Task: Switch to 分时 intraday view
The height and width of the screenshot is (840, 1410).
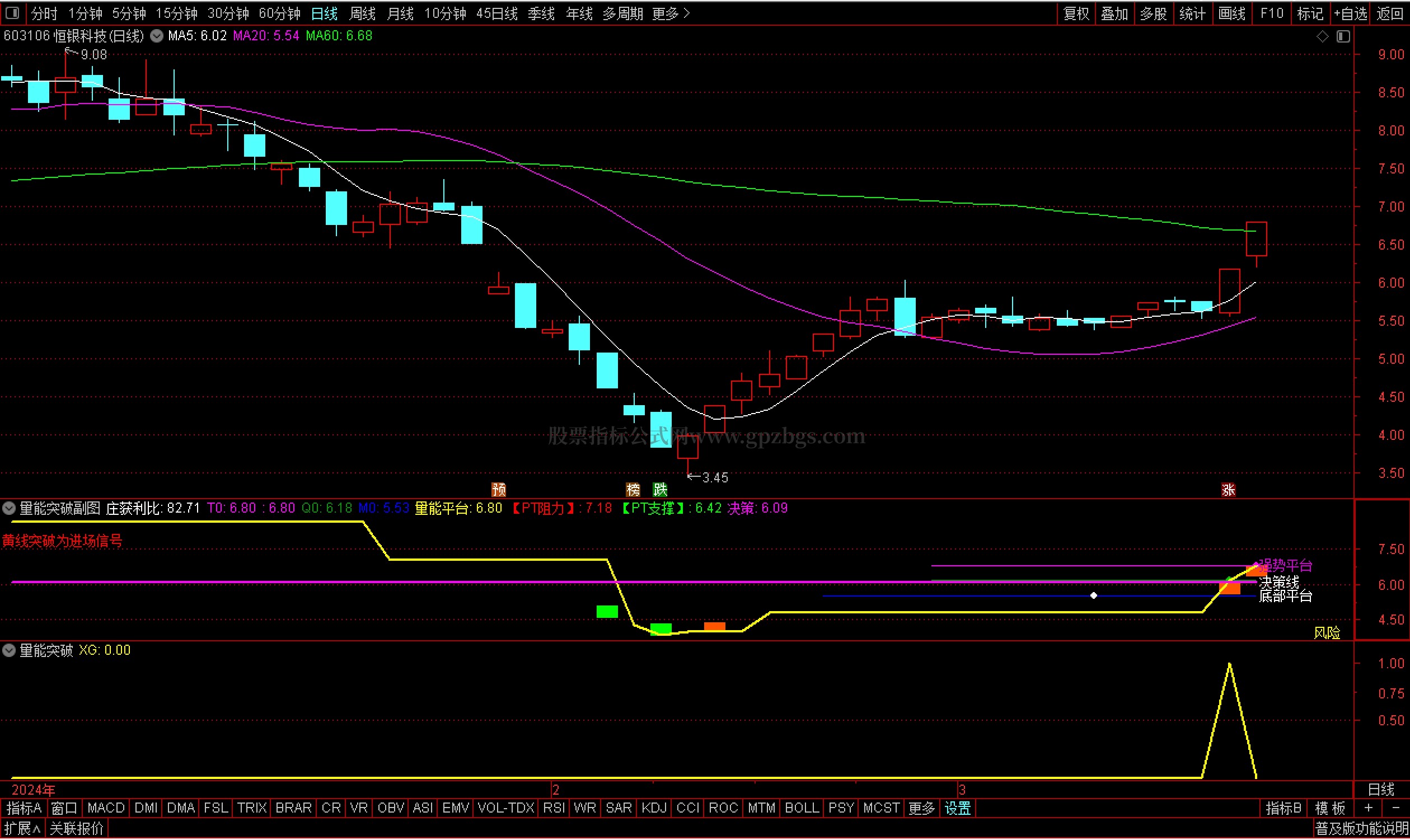Action: (x=44, y=13)
